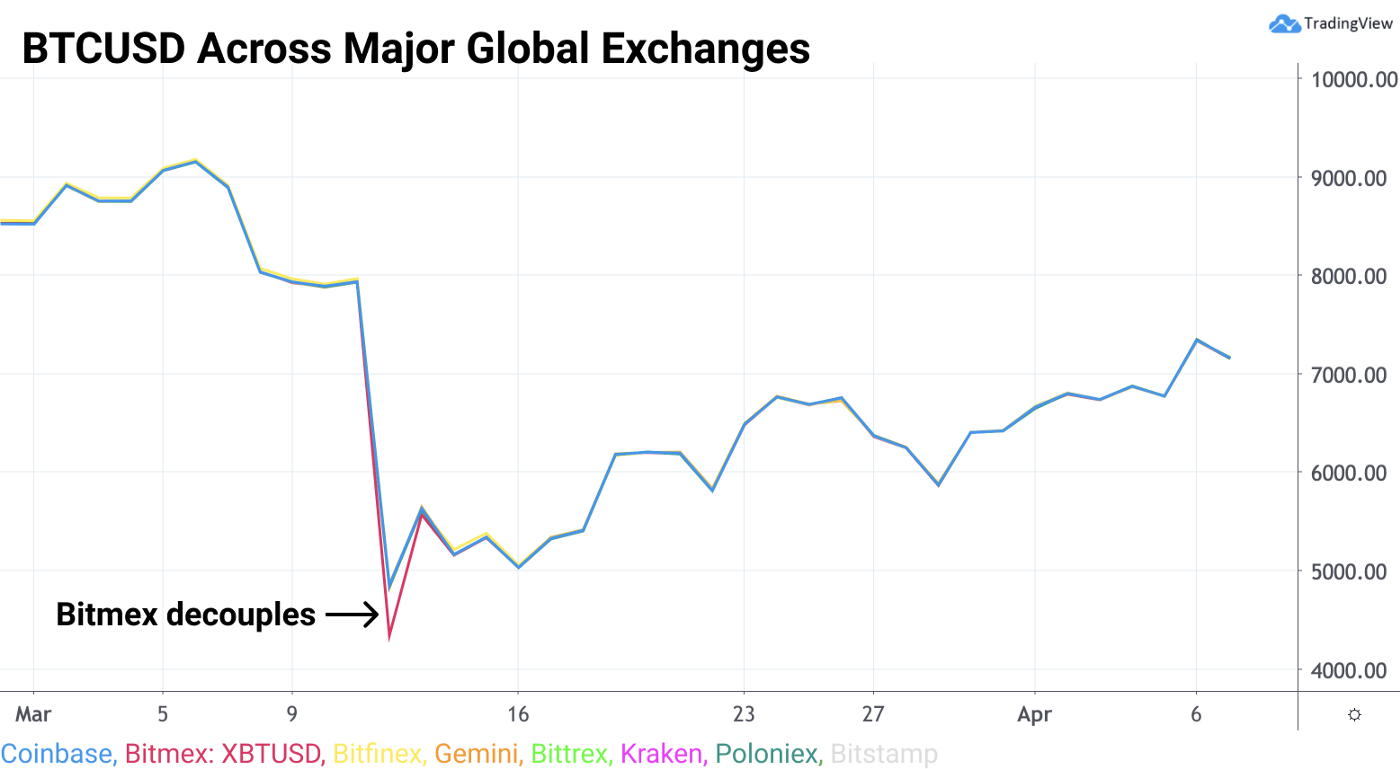Select Bitmex: XBTUSD legend label
The width and height of the screenshot is (1400, 769).
[224, 752]
